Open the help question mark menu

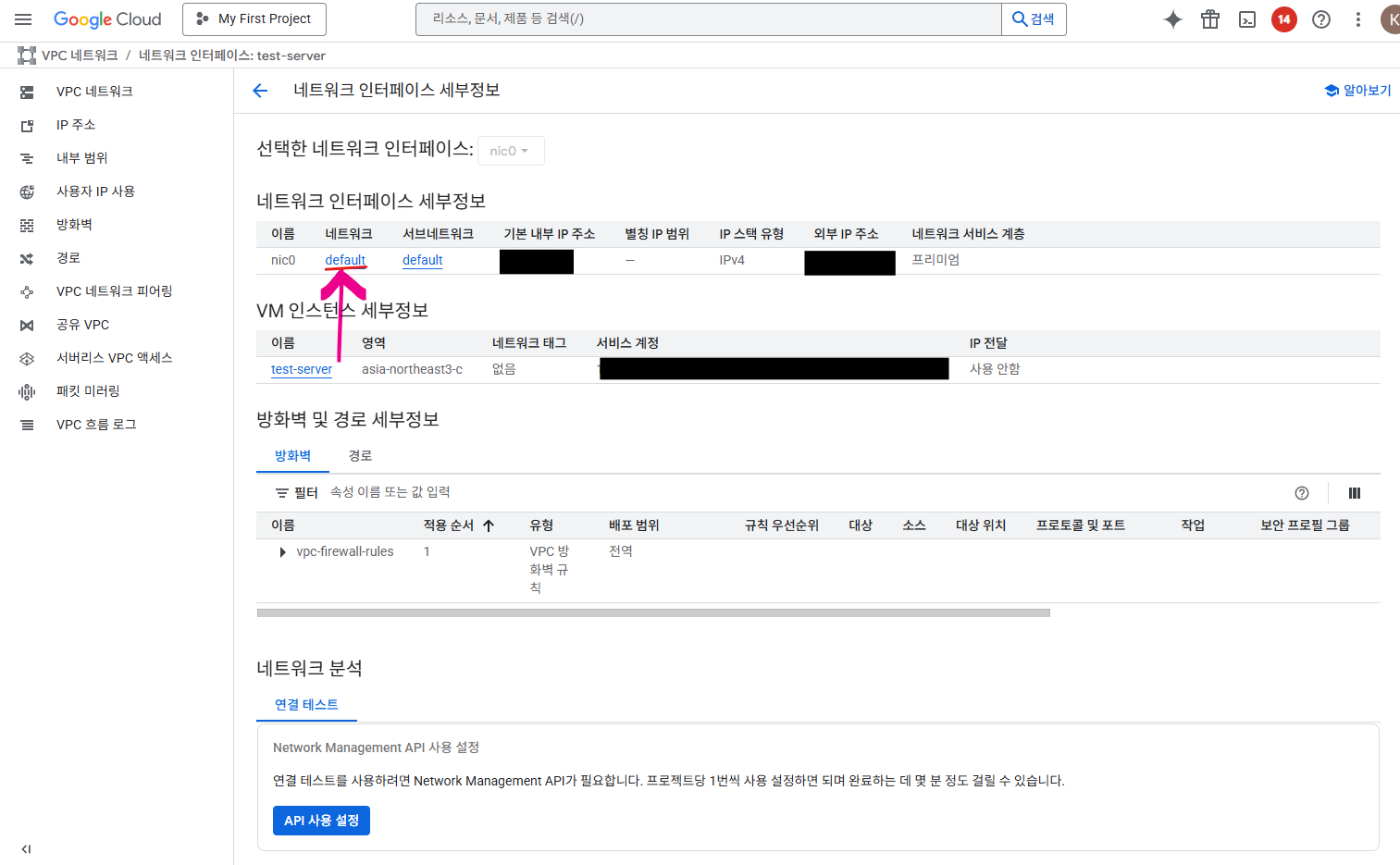(1321, 19)
